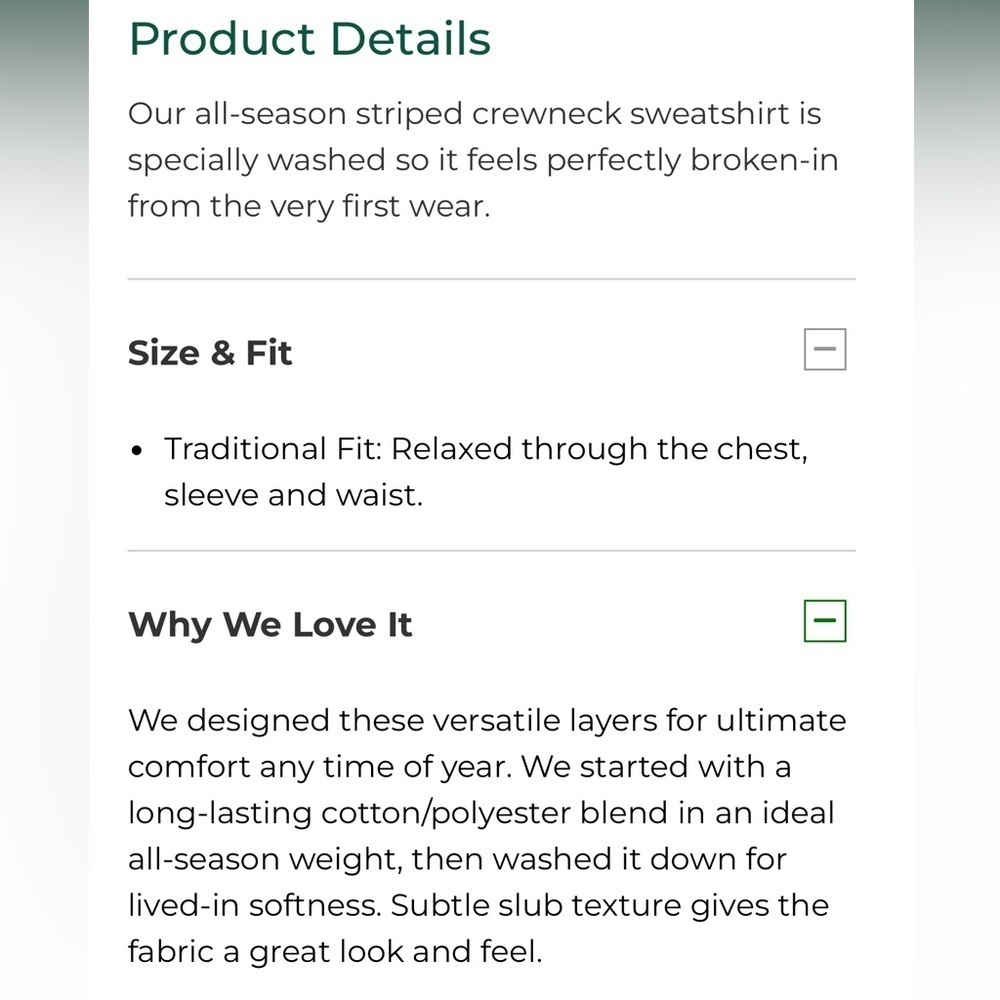Click the Product Details title
The width and height of the screenshot is (1000, 1000).
(x=309, y=40)
